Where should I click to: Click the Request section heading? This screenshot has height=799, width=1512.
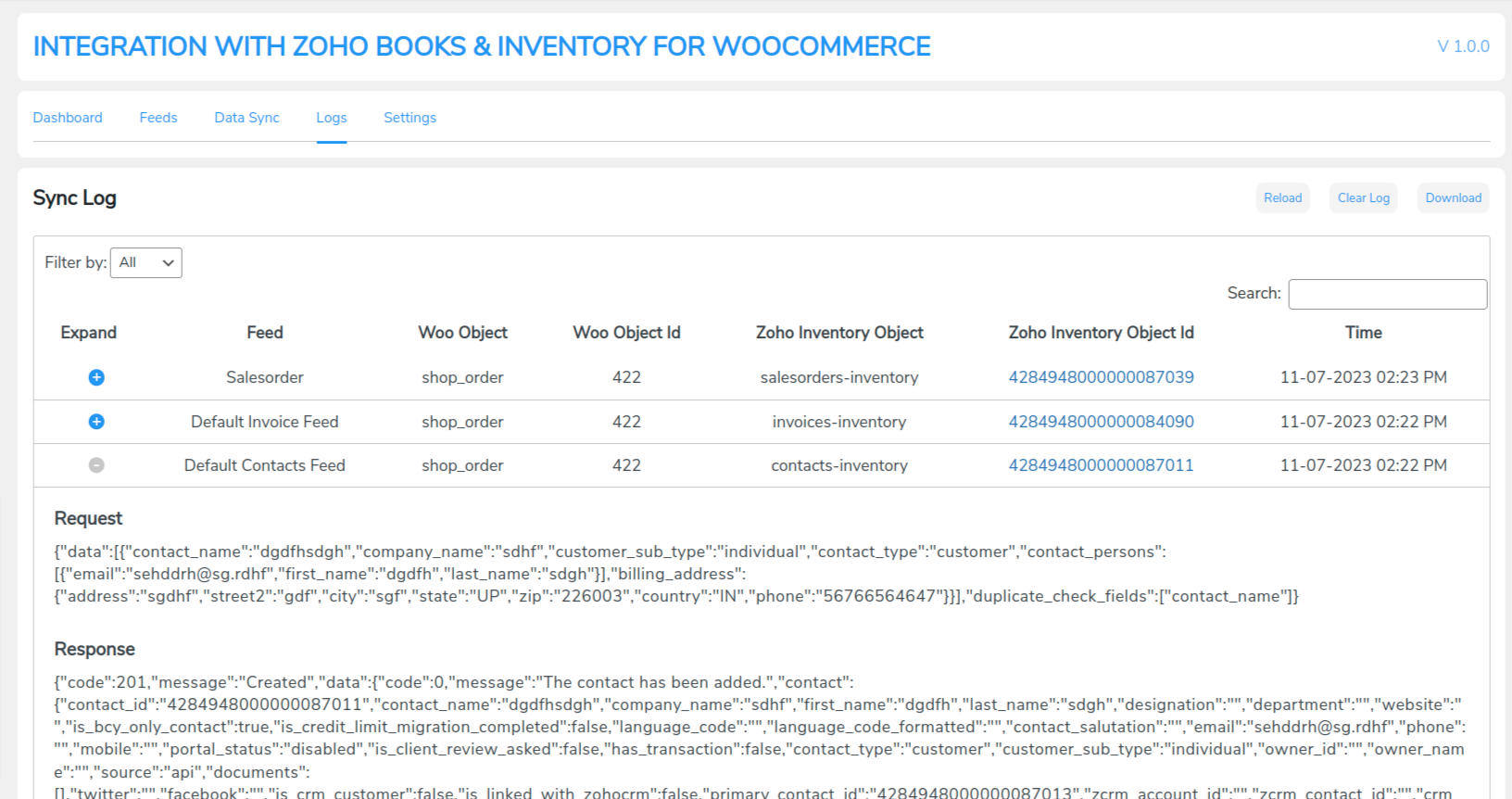88,518
